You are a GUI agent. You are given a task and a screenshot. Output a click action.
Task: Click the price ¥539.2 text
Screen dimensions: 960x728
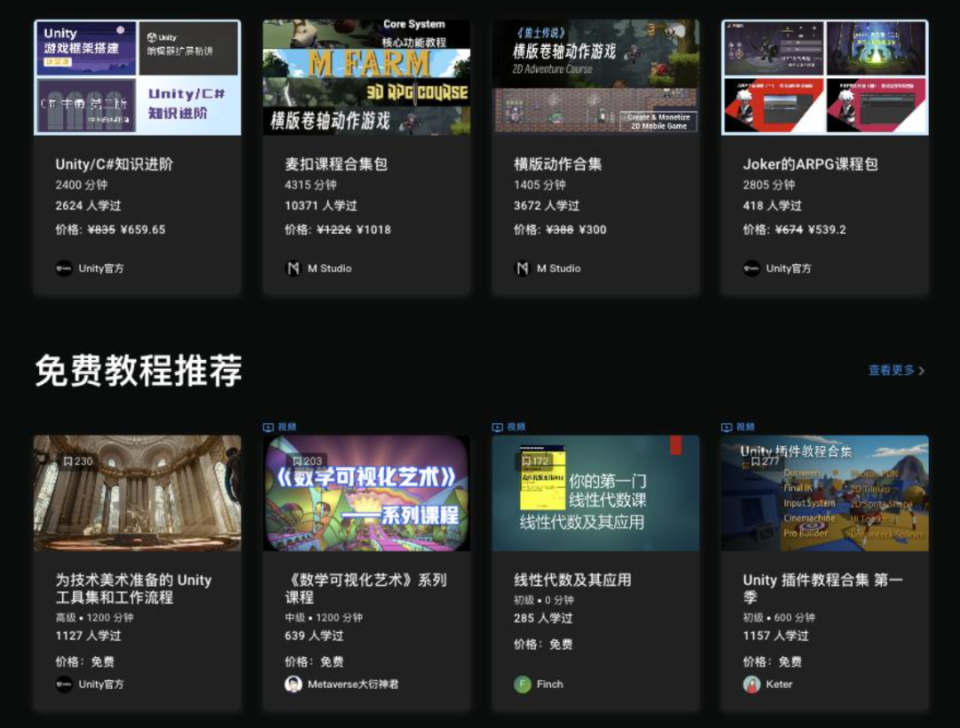point(827,230)
